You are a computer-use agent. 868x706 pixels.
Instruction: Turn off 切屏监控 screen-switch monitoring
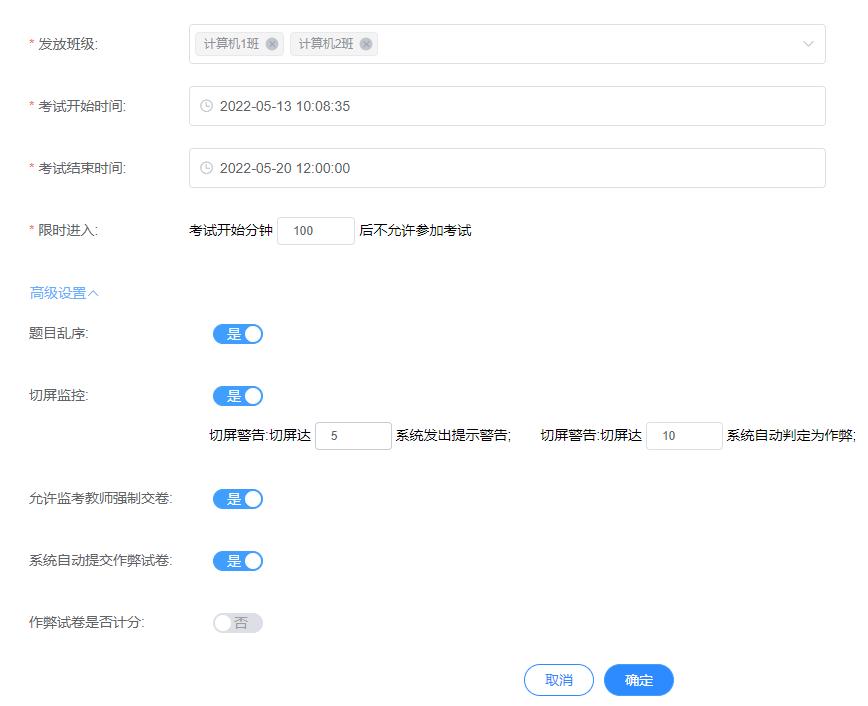click(x=238, y=396)
